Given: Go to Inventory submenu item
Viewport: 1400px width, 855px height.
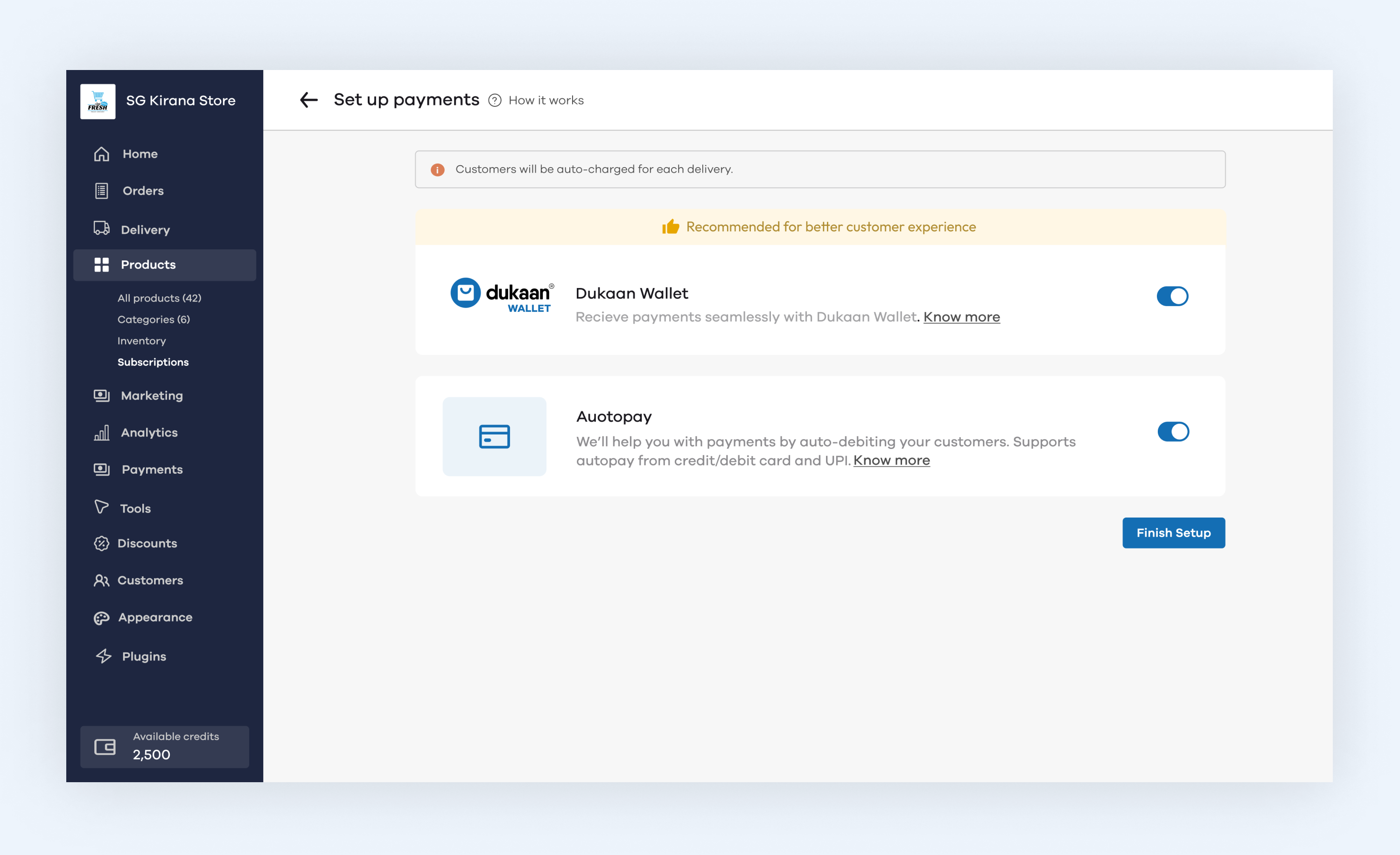Looking at the screenshot, I should [141, 341].
